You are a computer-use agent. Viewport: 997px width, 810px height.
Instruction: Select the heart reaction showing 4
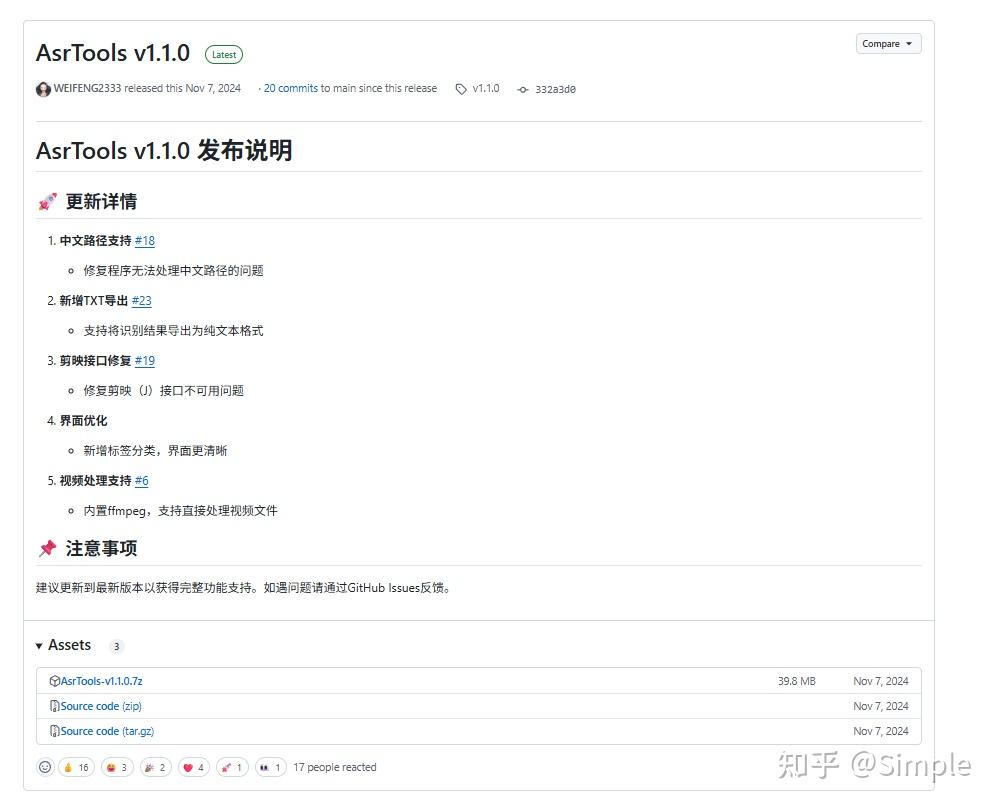pos(192,767)
